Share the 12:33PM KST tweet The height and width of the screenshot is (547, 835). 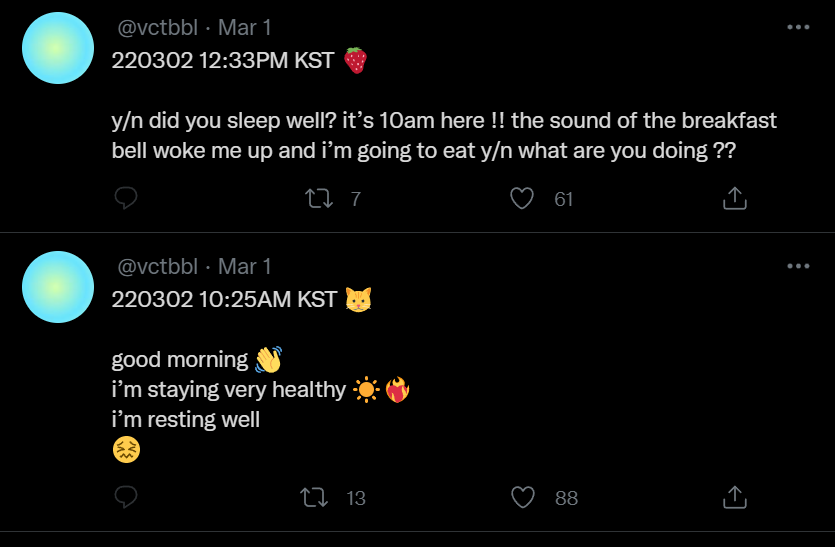pos(735,198)
